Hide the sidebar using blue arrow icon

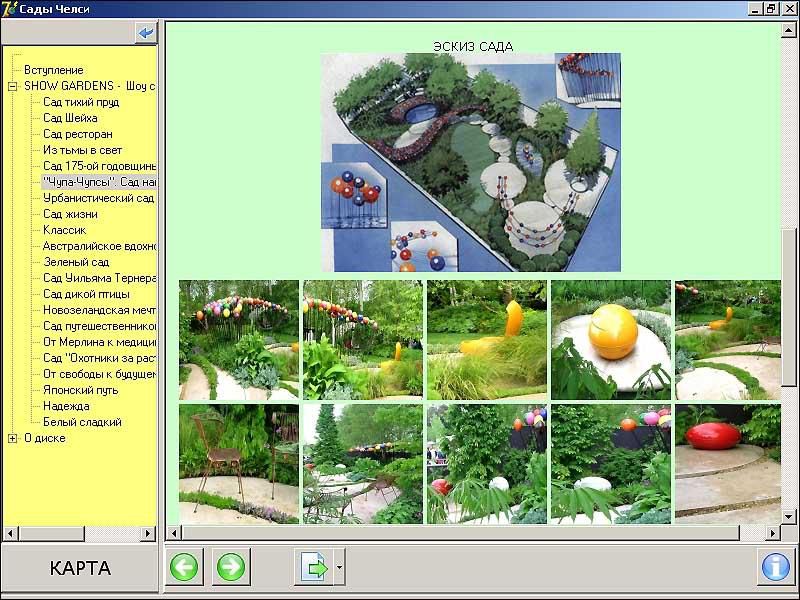pyautogui.click(x=147, y=33)
